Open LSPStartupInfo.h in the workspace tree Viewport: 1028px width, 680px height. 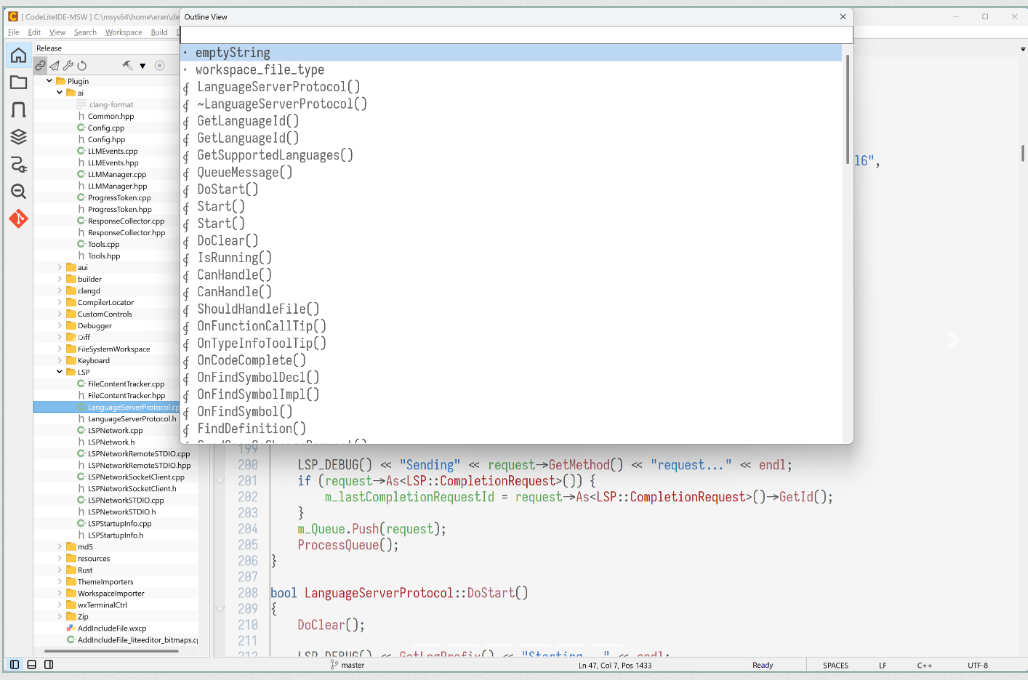click(115, 535)
